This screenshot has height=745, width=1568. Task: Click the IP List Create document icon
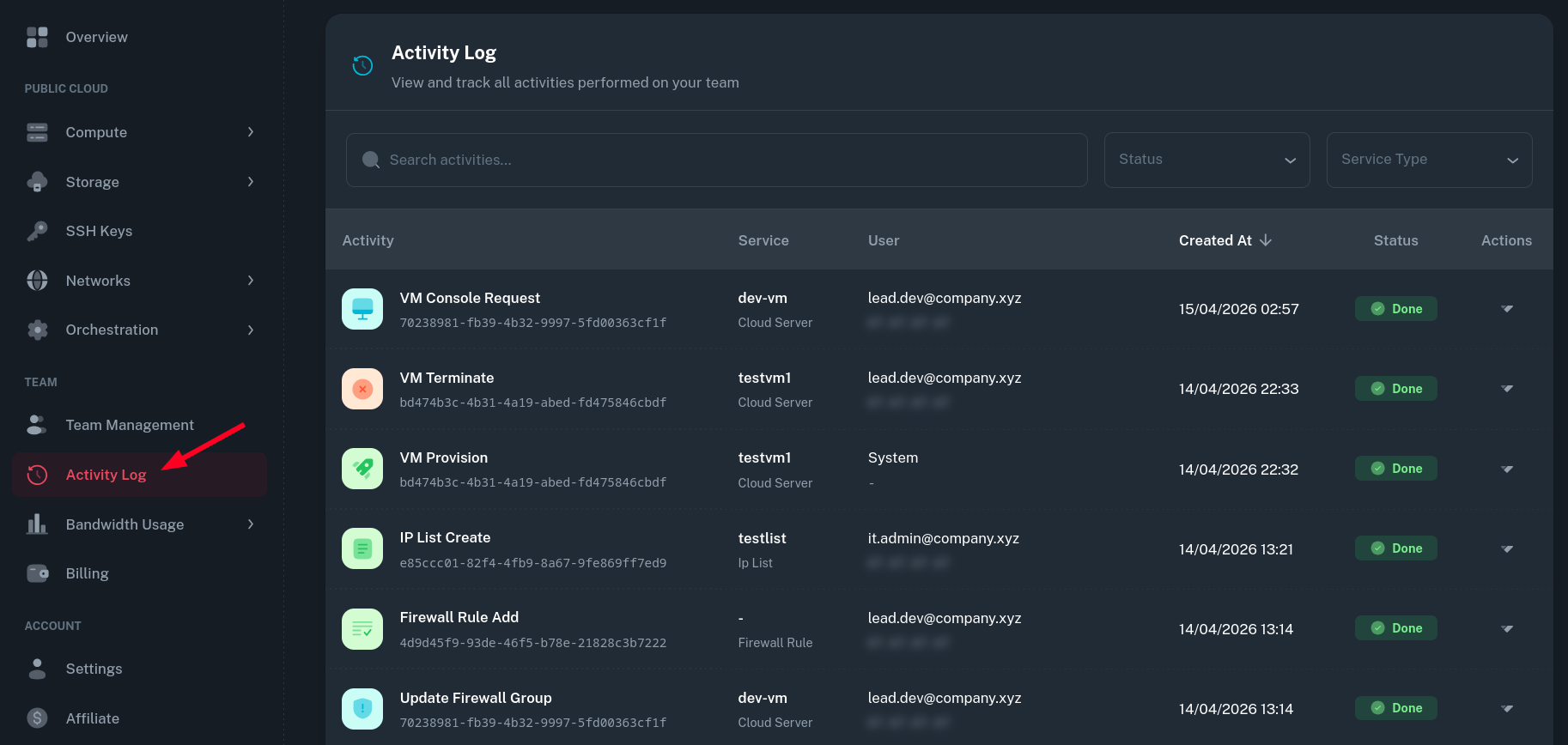click(362, 548)
